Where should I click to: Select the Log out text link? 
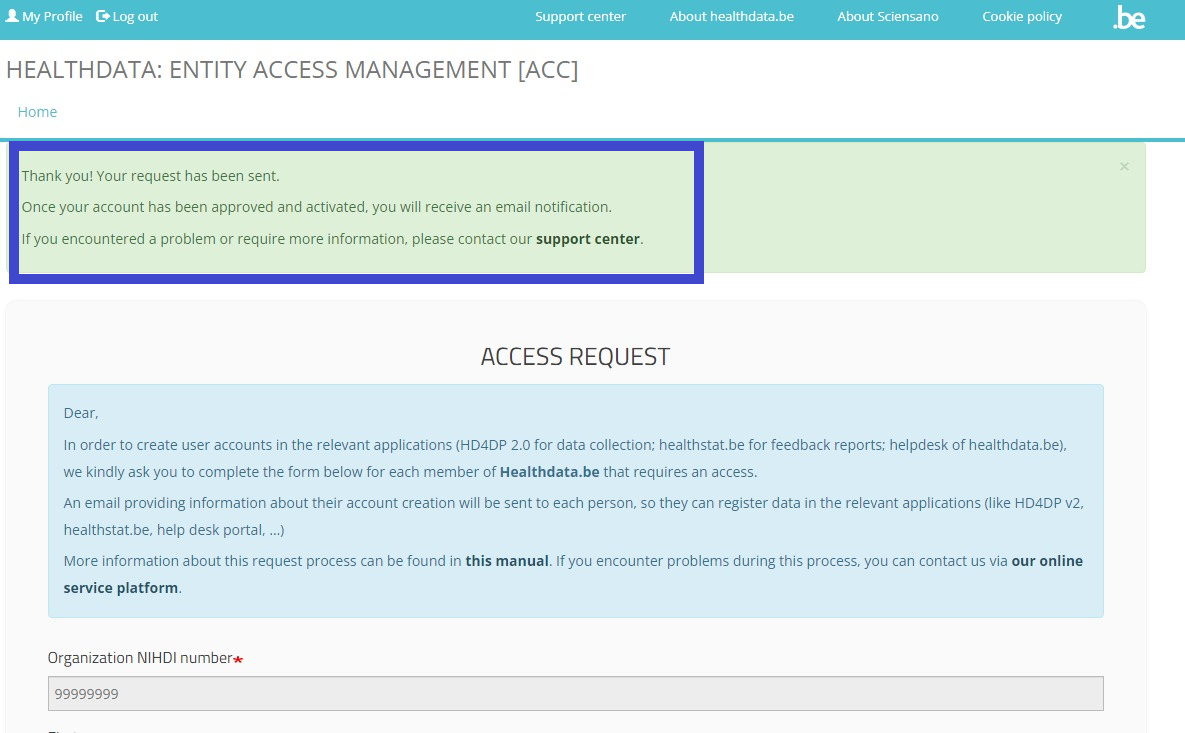coord(135,16)
